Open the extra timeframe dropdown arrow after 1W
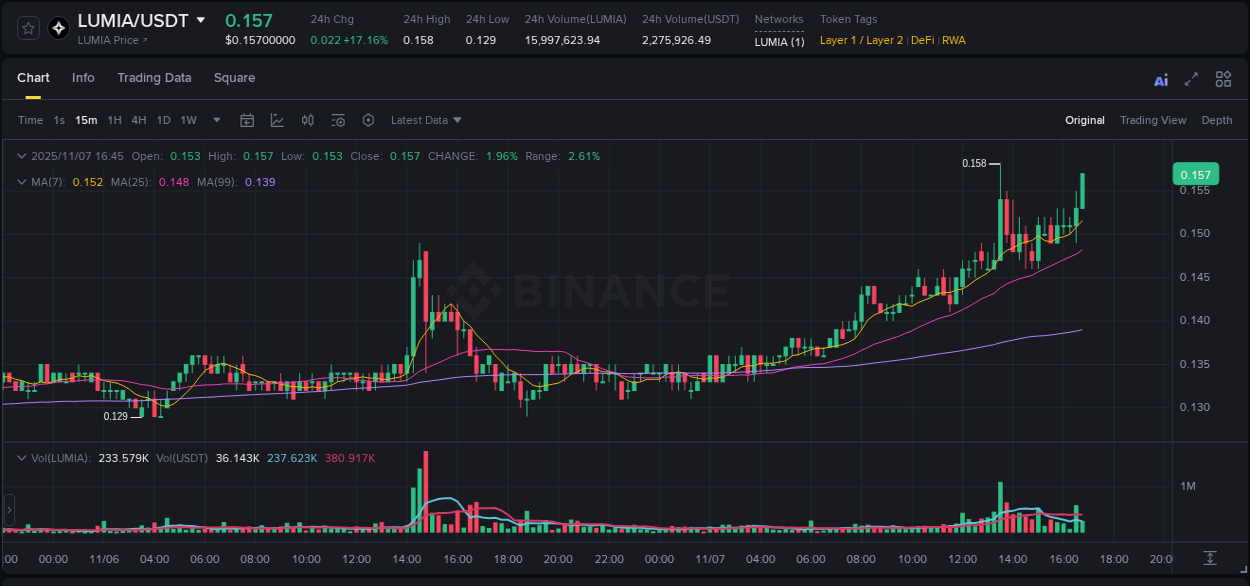1250x586 pixels. [215, 120]
